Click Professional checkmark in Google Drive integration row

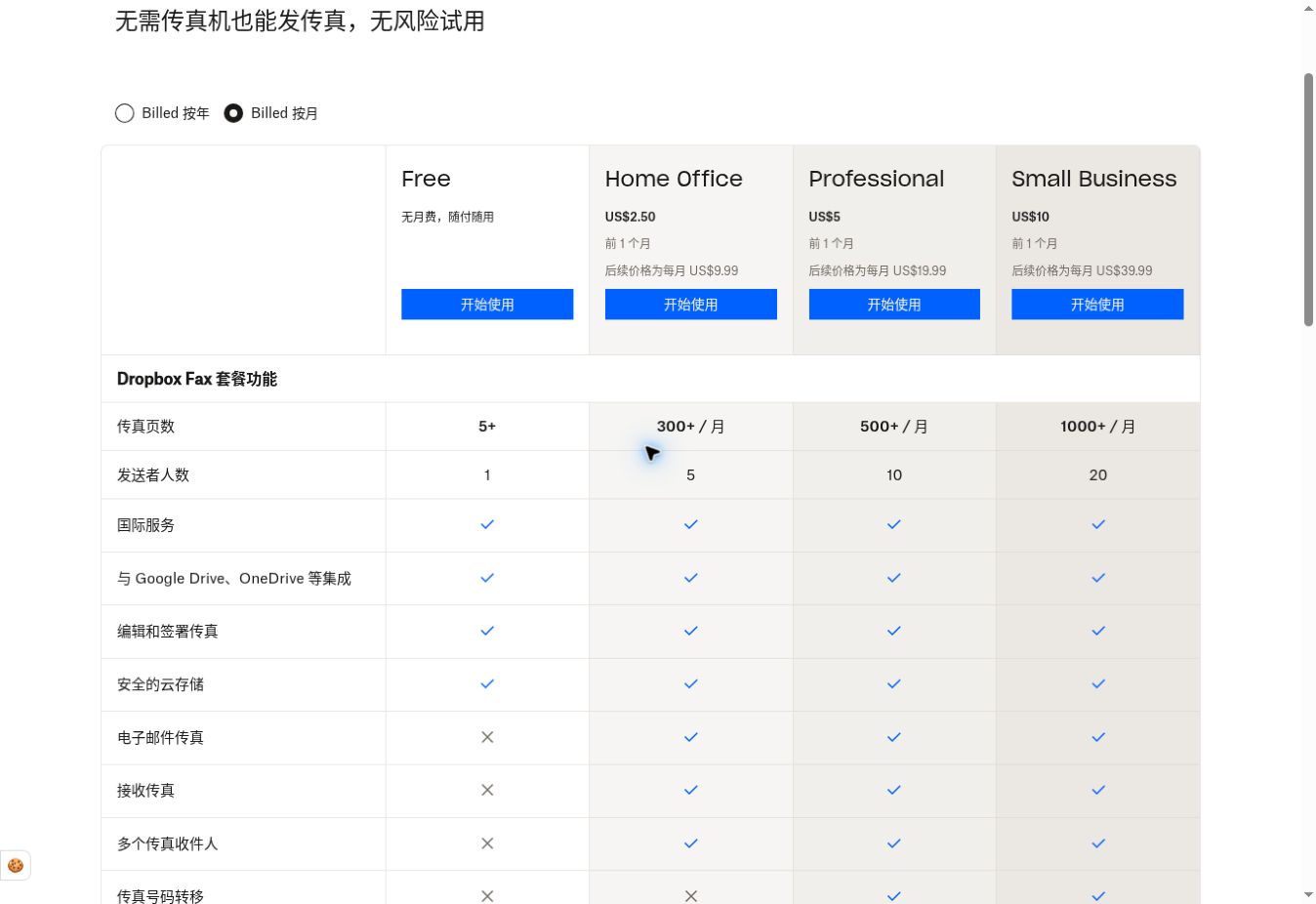pyautogui.click(x=894, y=578)
